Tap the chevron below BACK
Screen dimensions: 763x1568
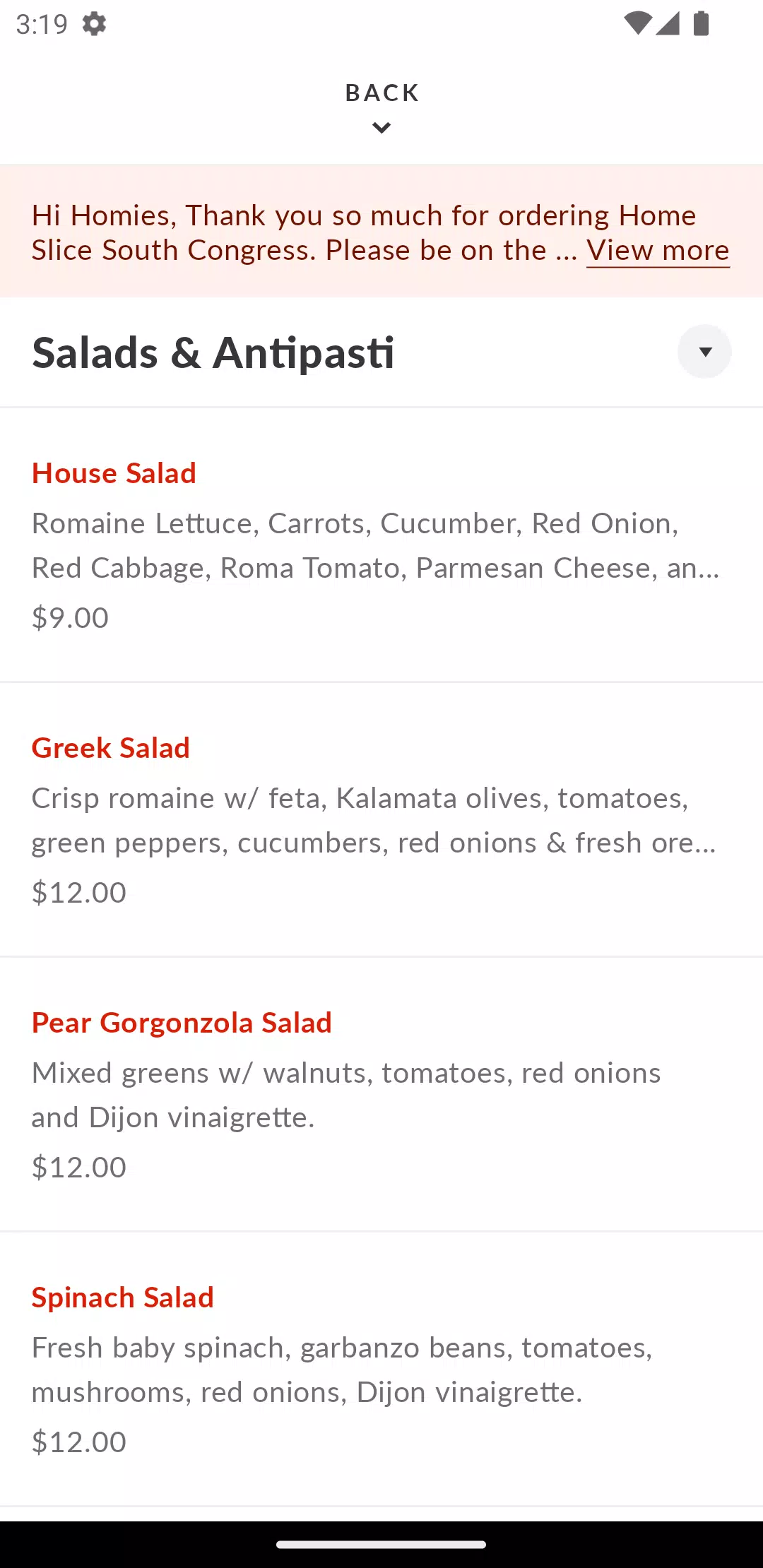pyautogui.click(x=381, y=128)
